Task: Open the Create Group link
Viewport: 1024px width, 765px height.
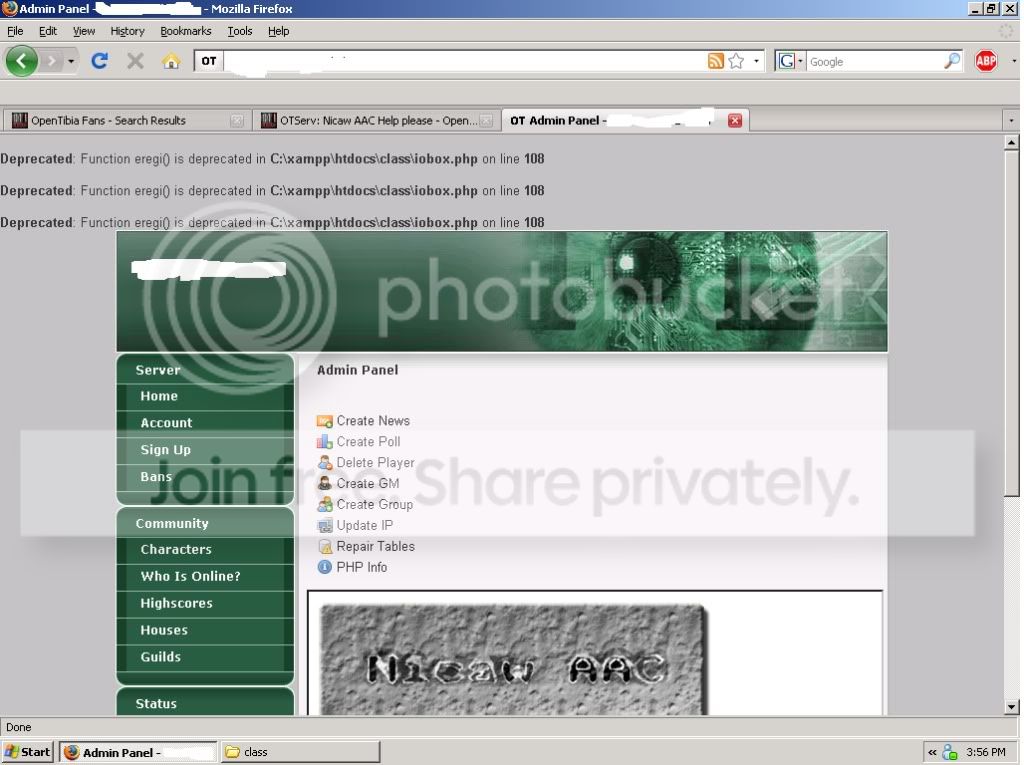Action: coord(375,504)
